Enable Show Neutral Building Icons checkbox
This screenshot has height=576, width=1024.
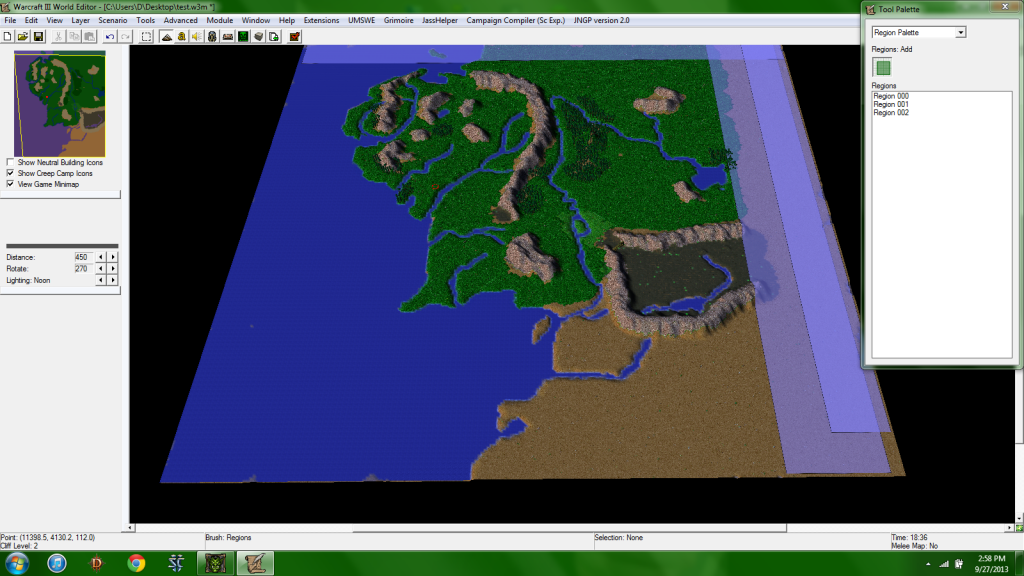[x=10, y=162]
